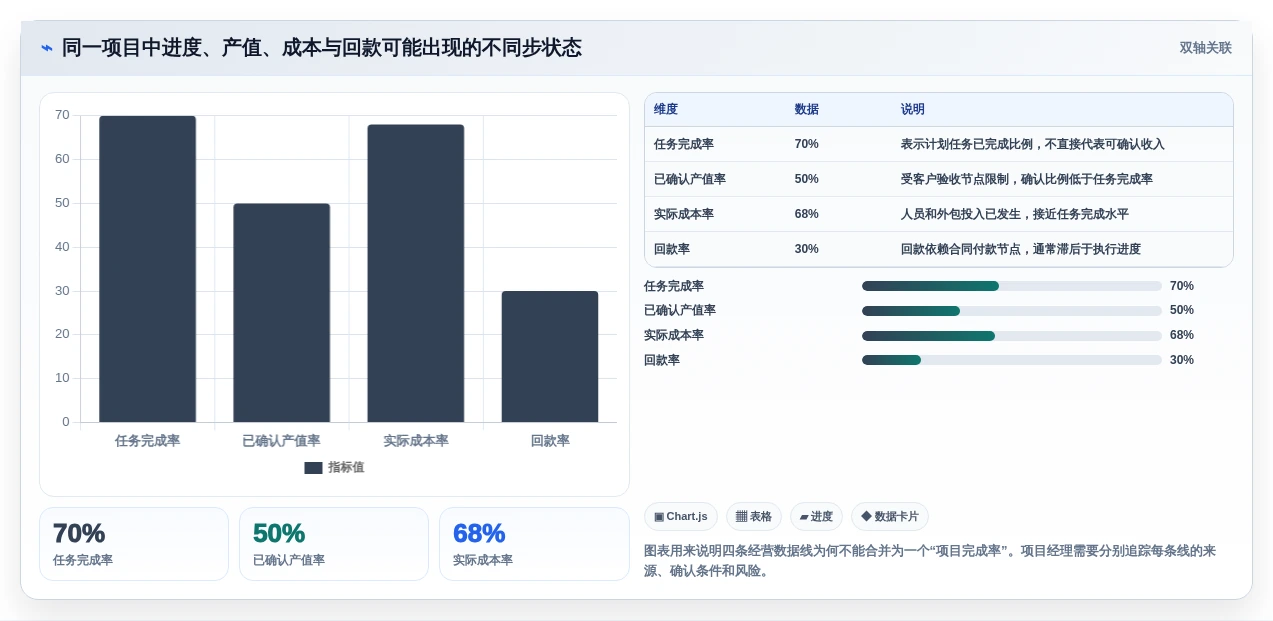The image size is (1273, 621).
Task: Click the lightning icon beside the title
Action: pos(47,48)
